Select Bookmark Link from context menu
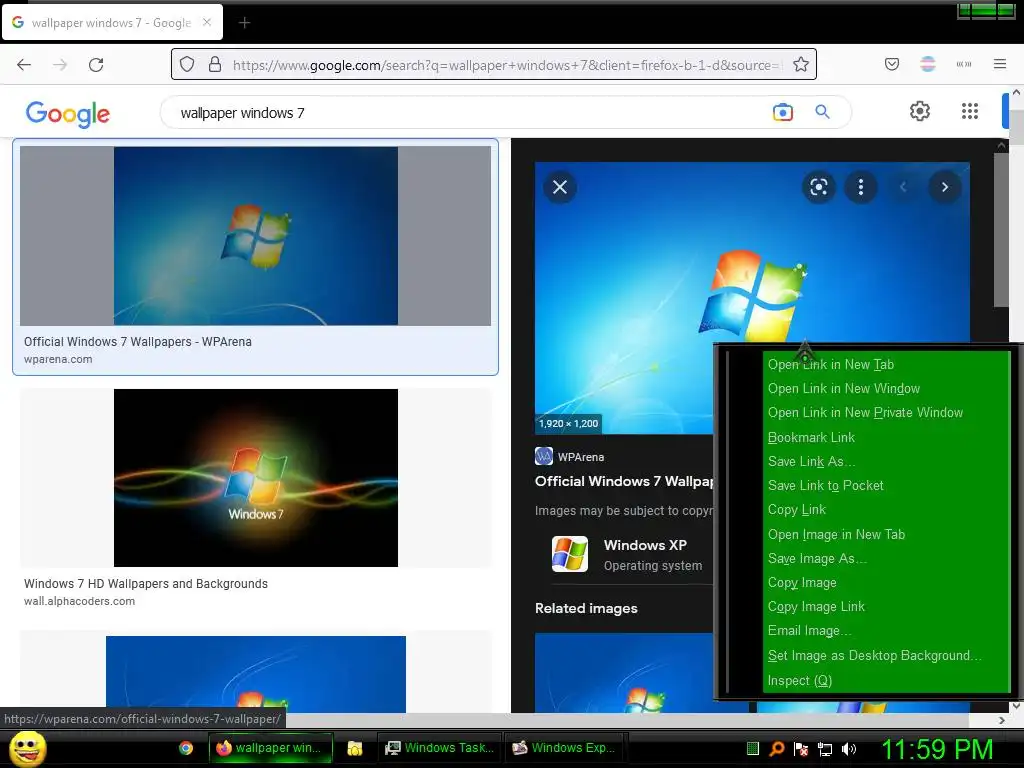This screenshot has height=768, width=1024. click(886, 438)
